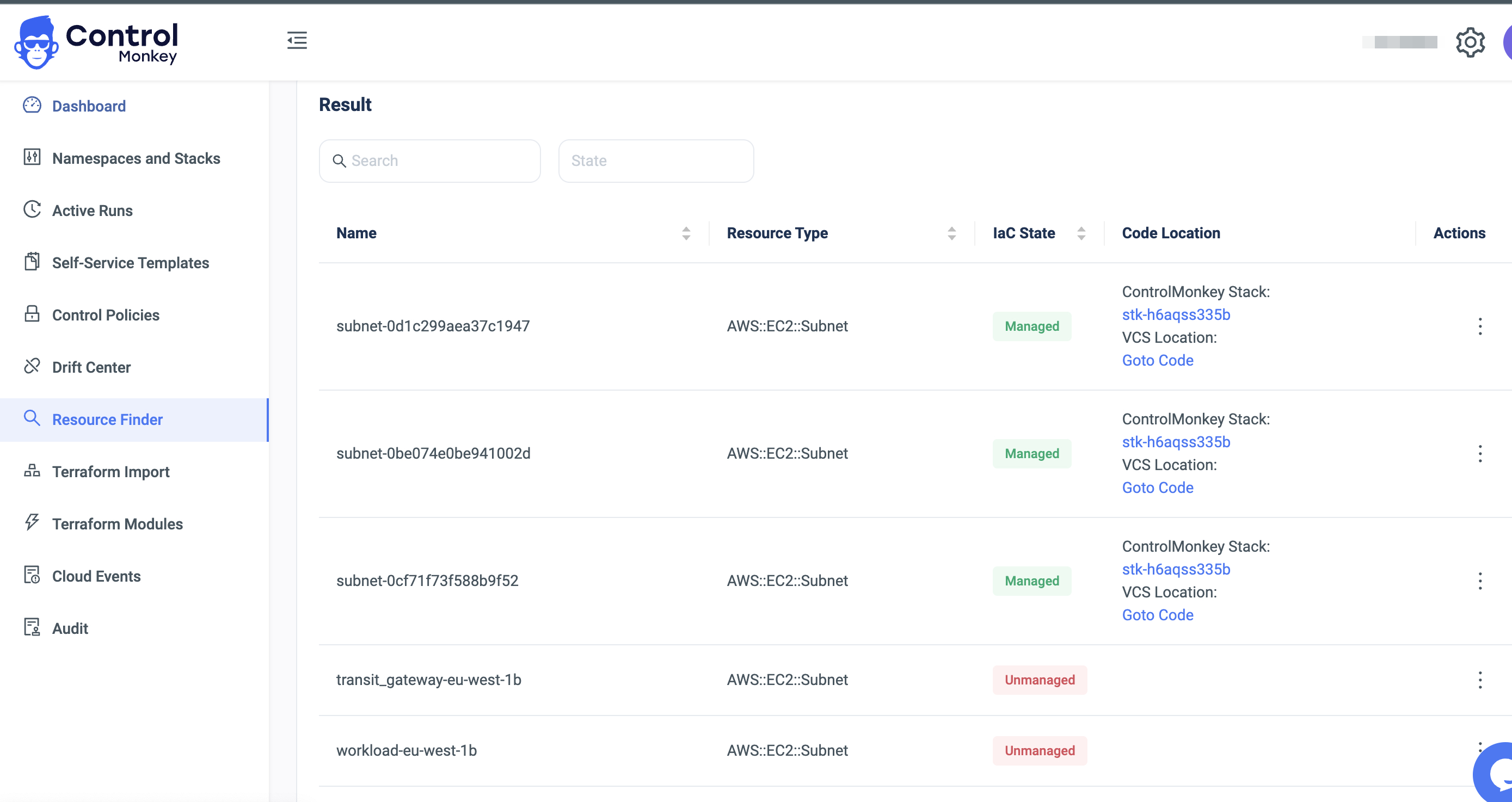This screenshot has height=802, width=1512.
Task: Open stack link stk-h6aqss335b in first row
Action: pyautogui.click(x=1176, y=314)
